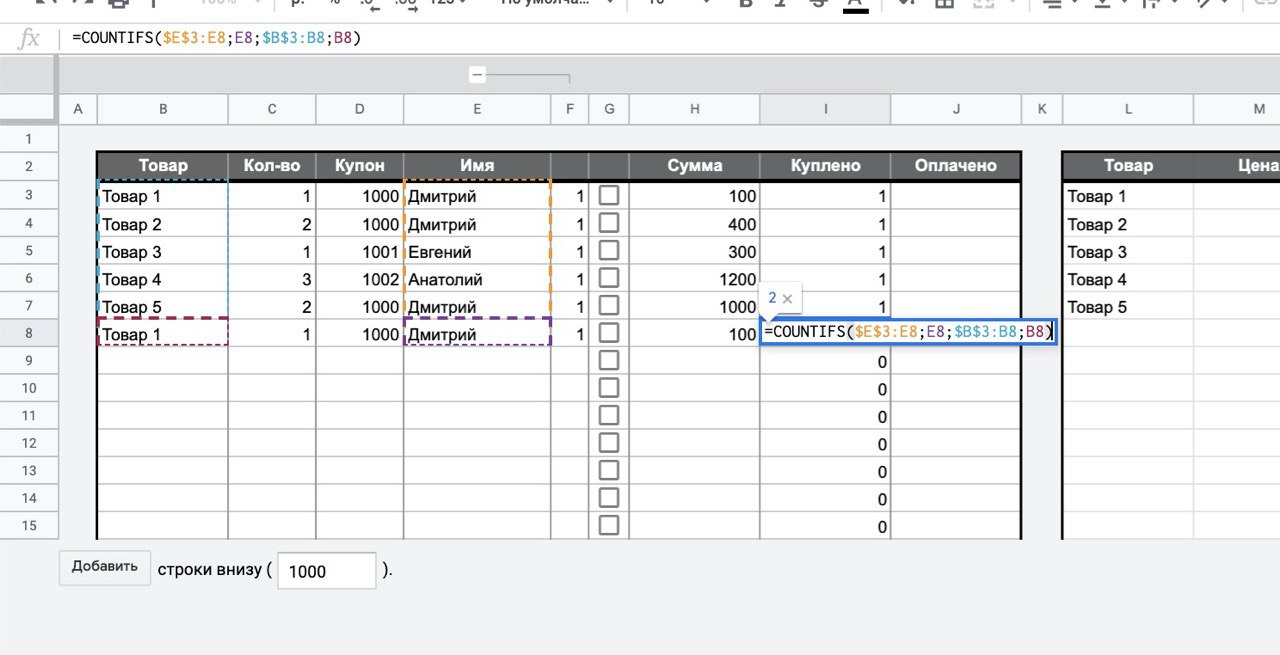Image resolution: width=1280 pixels, height=655 pixels.
Task: Select row 2 header
Action: point(29,167)
